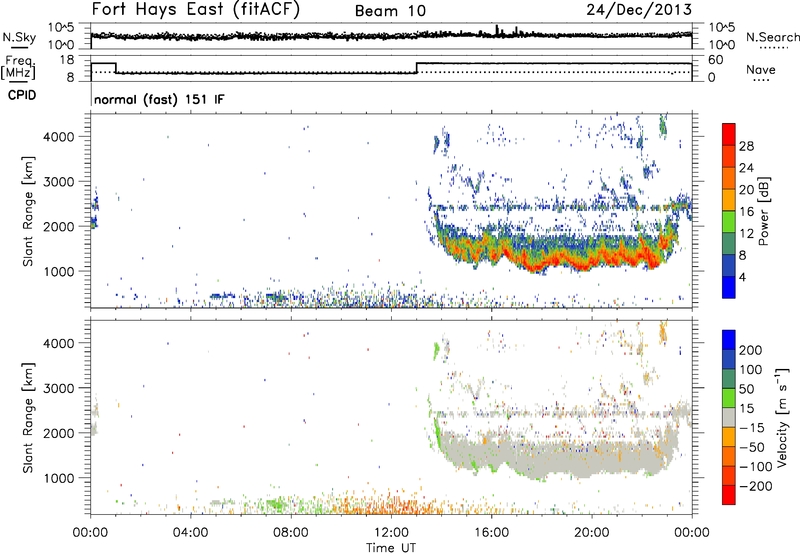Click the '08:00' time tick label
The image size is (800, 554).
tap(291, 533)
